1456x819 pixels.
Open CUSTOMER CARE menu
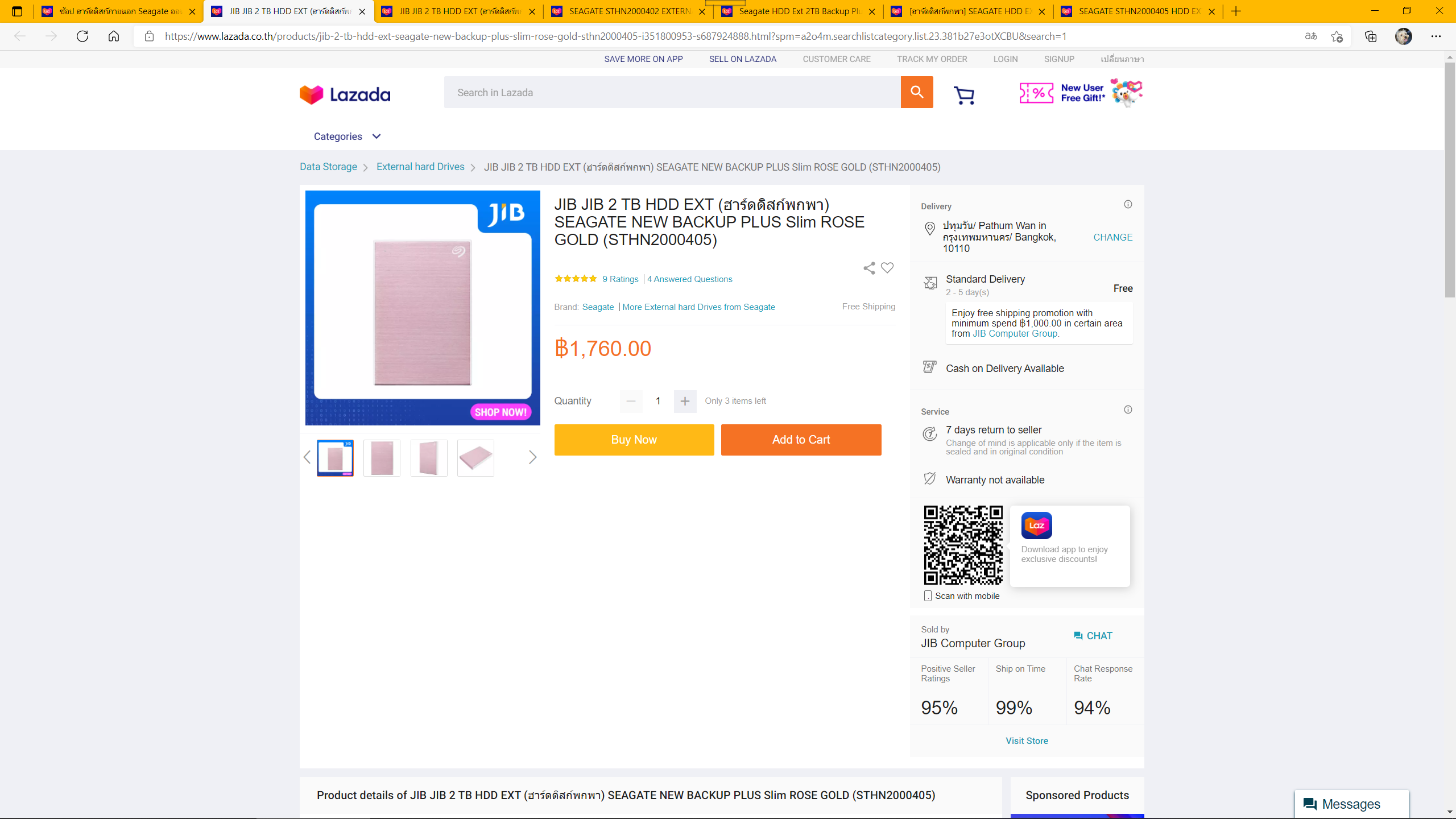(x=837, y=59)
